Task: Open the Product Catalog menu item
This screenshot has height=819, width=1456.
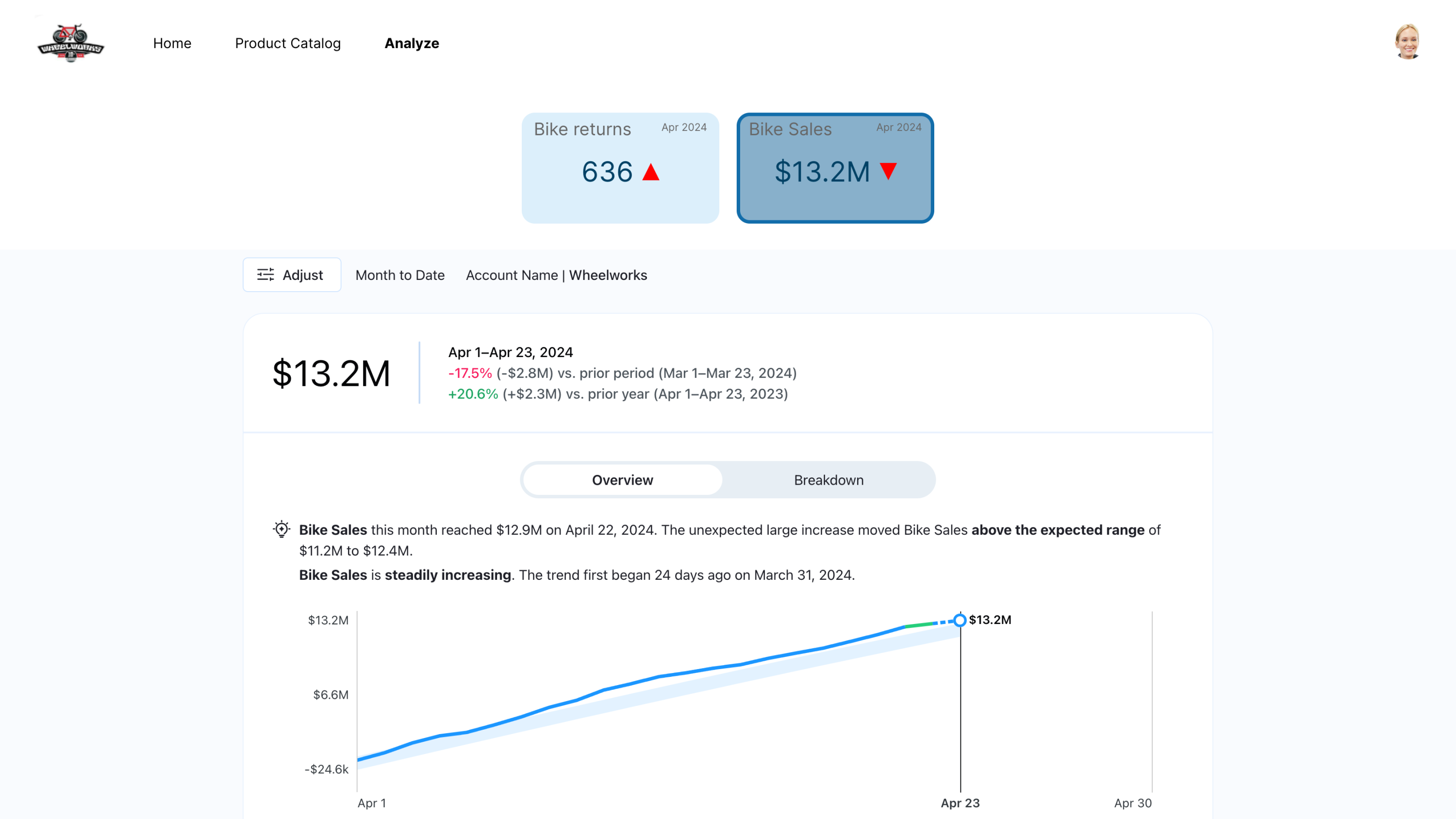Action: pos(288,44)
